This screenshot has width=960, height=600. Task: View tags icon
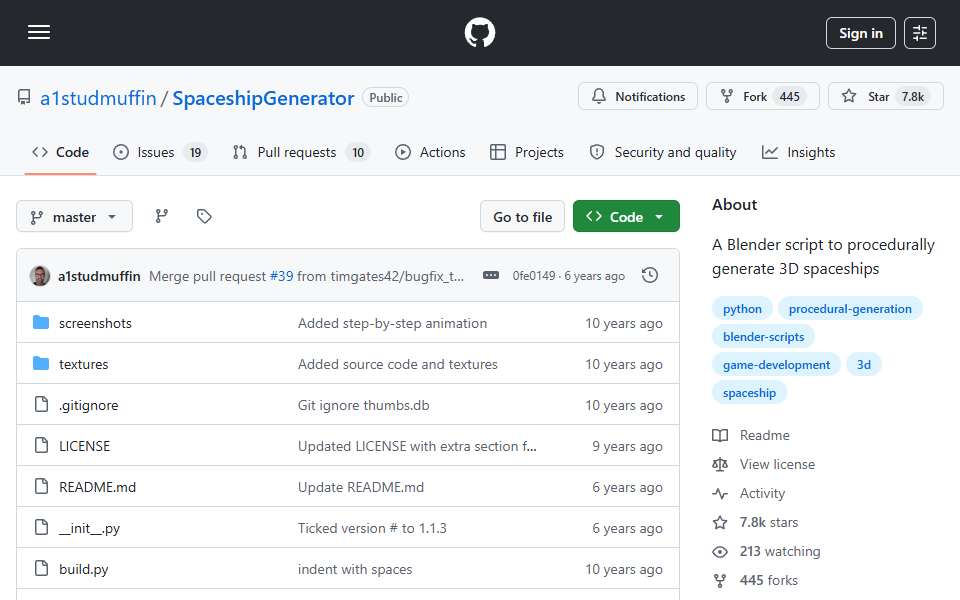coord(204,216)
